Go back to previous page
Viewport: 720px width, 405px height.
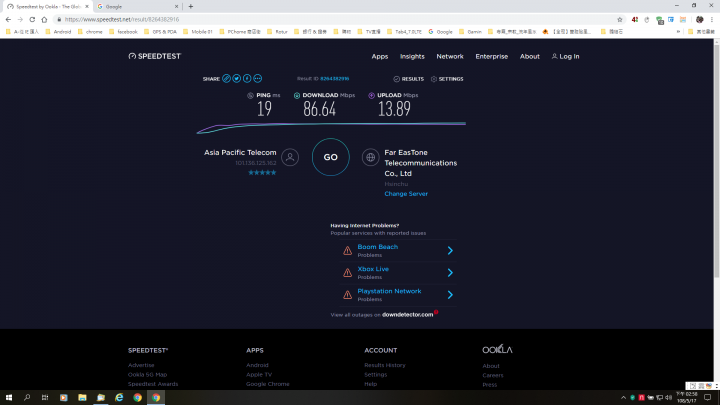[x=8, y=19]
